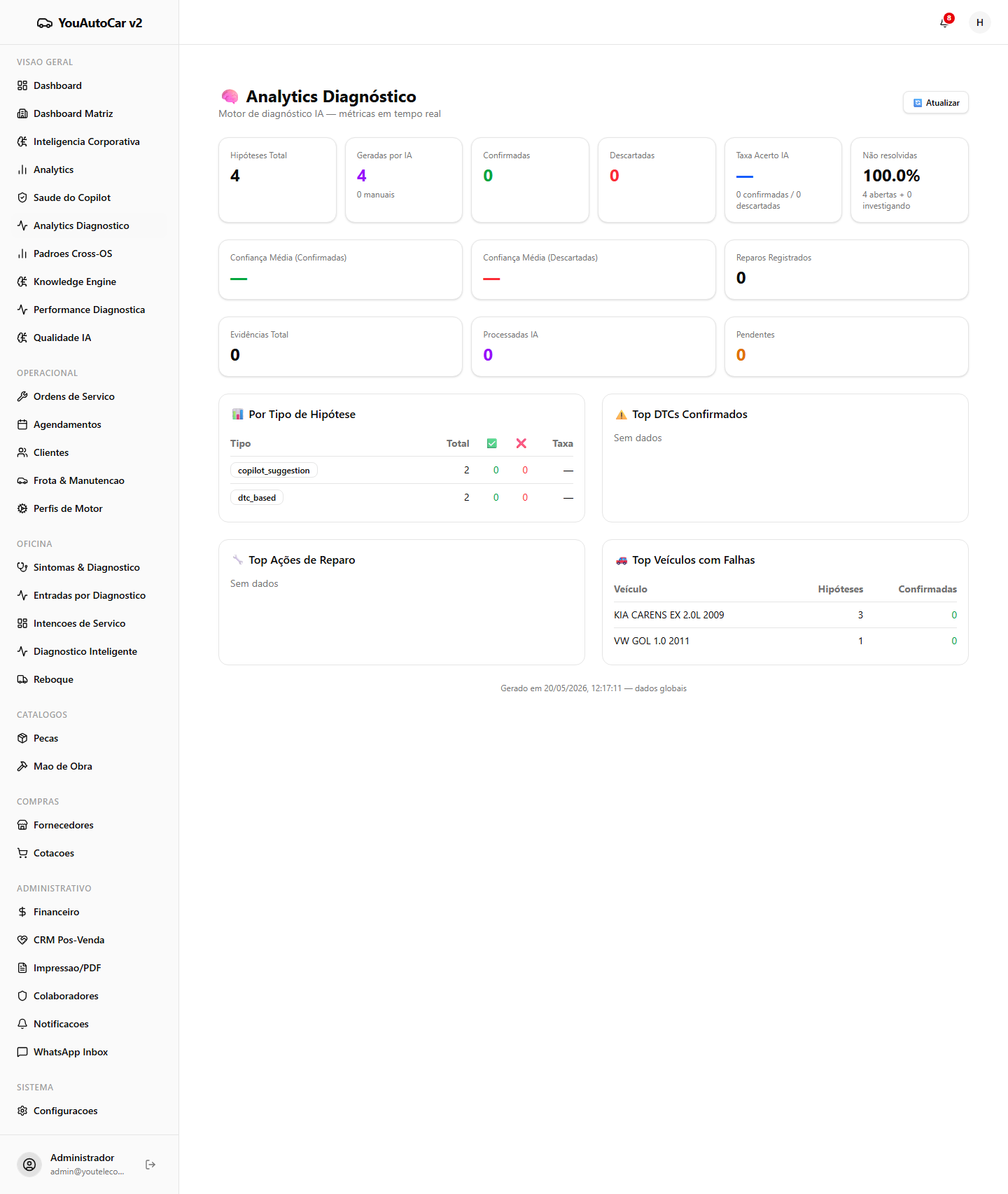Viewport: 1008px width, 1194px height.
Task: Click the Clientes people icon
Action: pos(22,452)
